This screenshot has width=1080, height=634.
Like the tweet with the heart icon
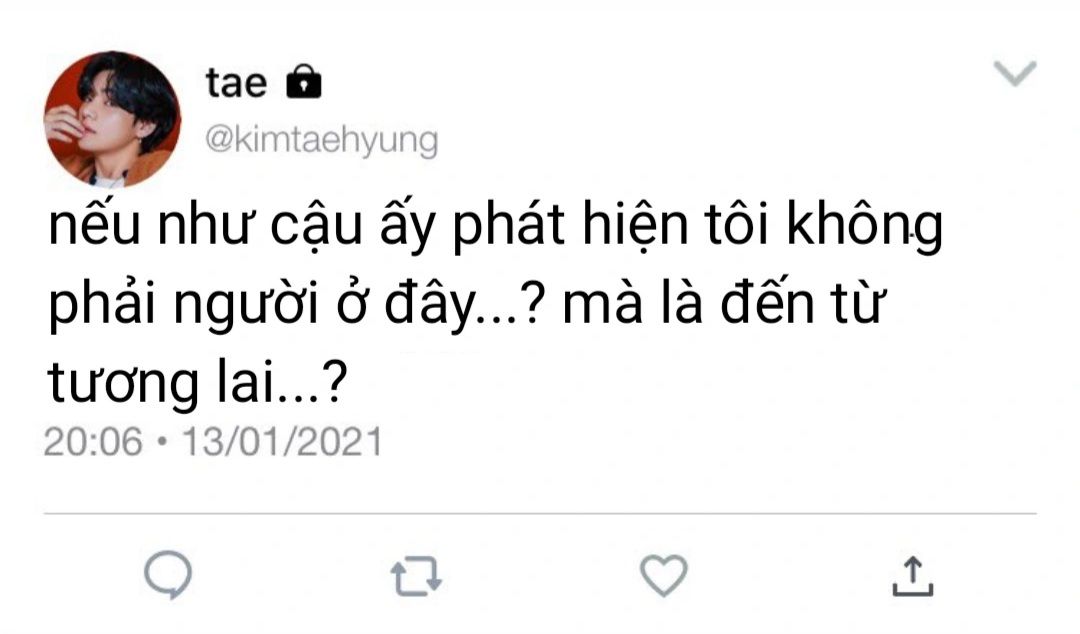(x=663, y=576)
